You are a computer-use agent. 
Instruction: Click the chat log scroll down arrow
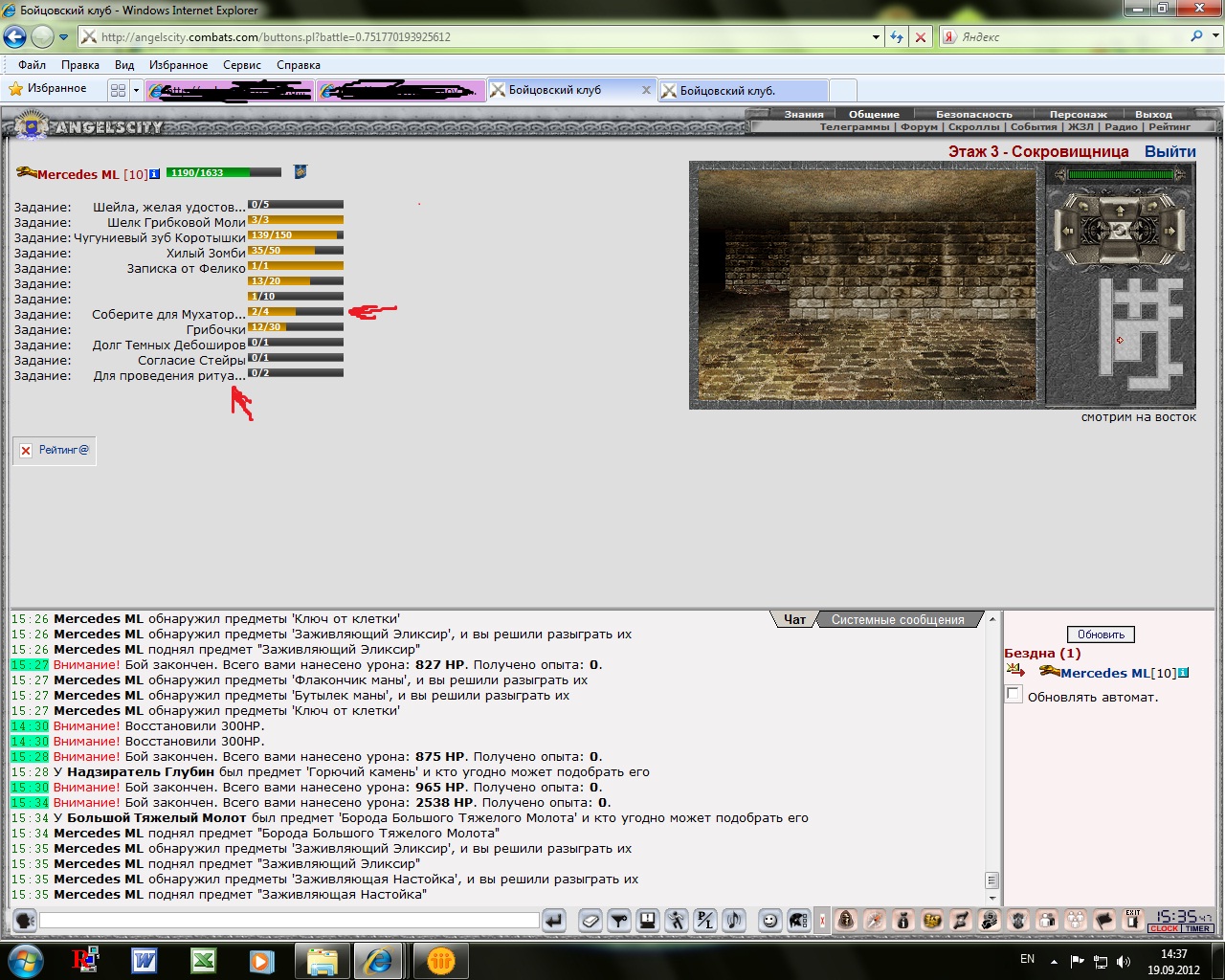click(x=991, y=898)
